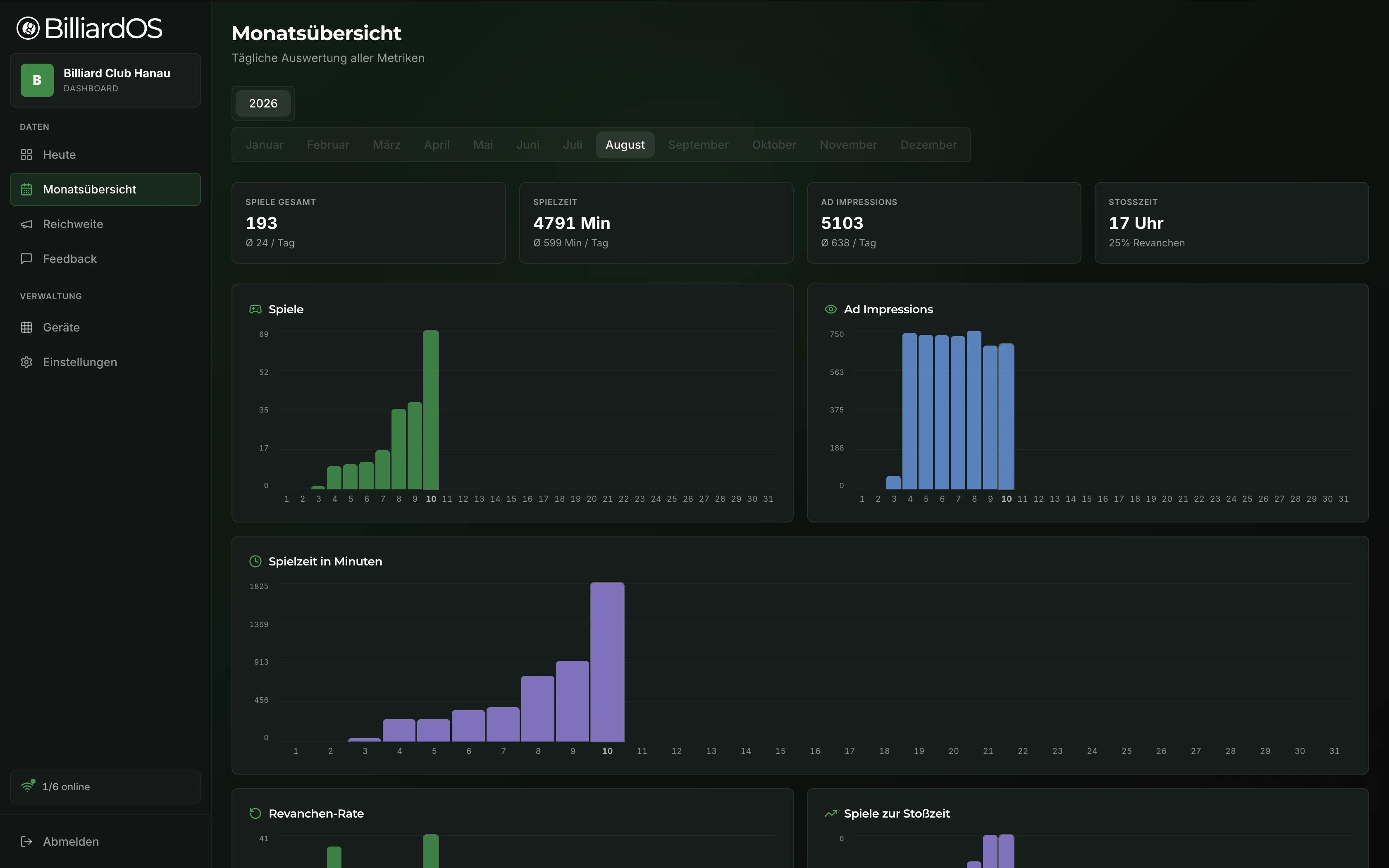The image size is (1389, 868).
Task: Switch to the Oktober tab
Action: pyautogui.click(x=774, y=145)
